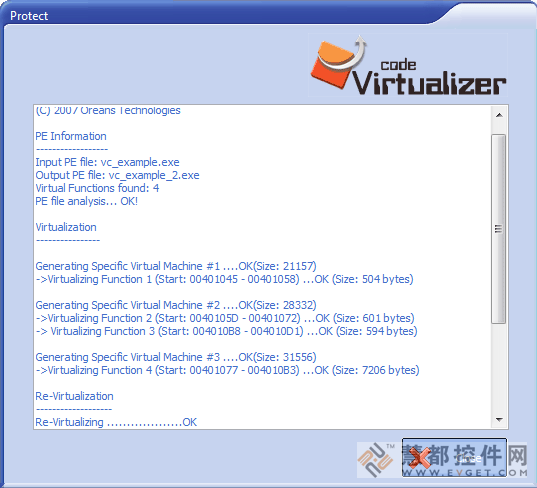Click the 'PE file analysis... OK!' line
Screen dimensions: 537x488
87,201
